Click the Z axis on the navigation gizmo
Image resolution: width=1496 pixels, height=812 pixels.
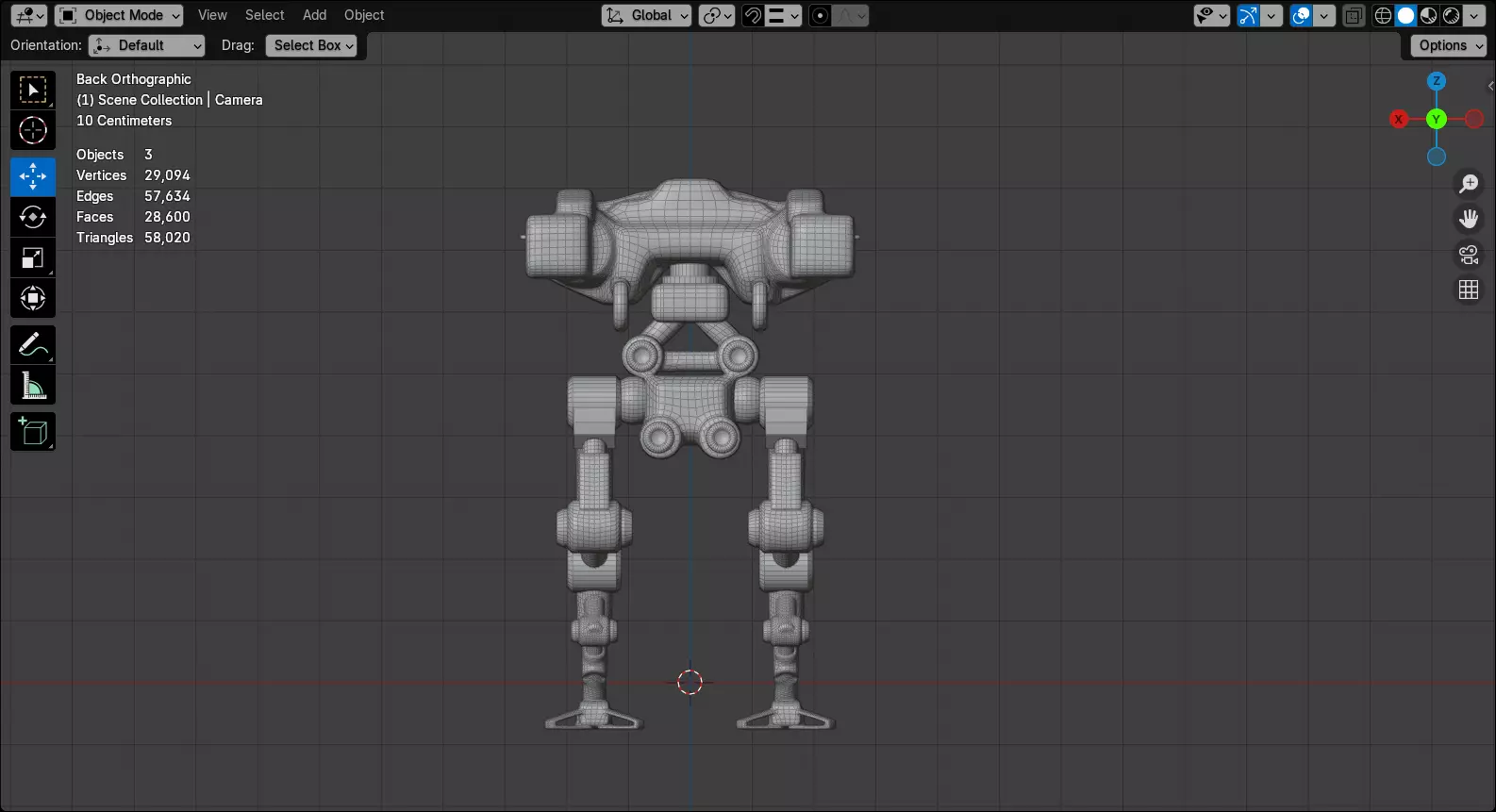tap(1437, 81)
